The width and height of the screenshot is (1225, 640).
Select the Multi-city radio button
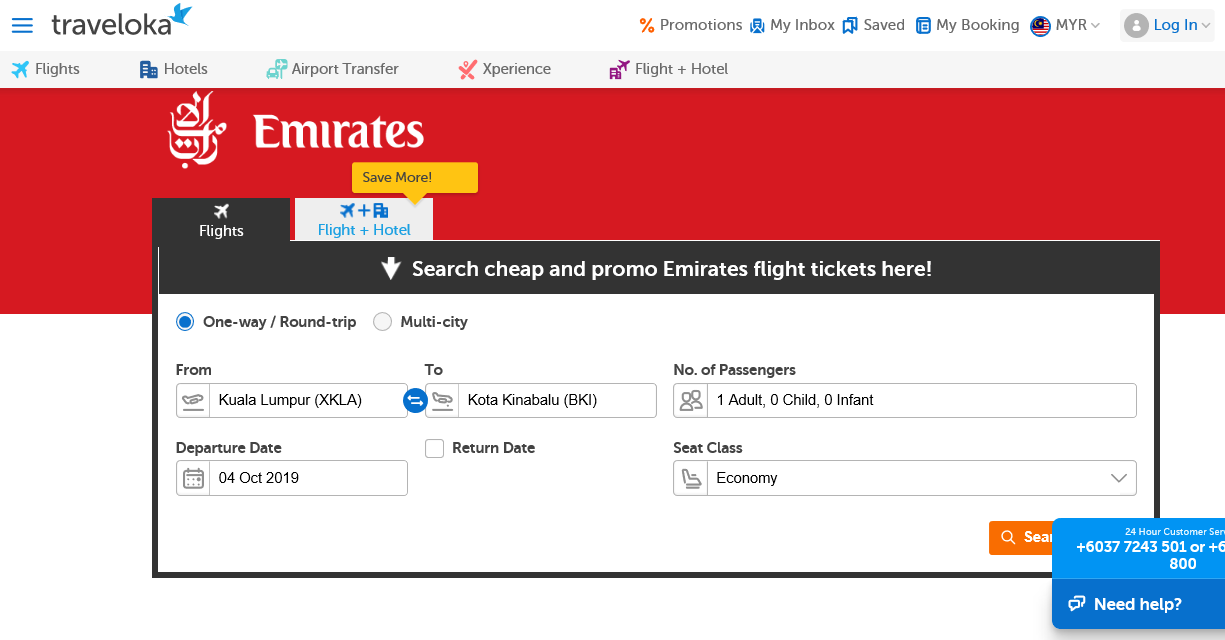[x=382, y=322]
